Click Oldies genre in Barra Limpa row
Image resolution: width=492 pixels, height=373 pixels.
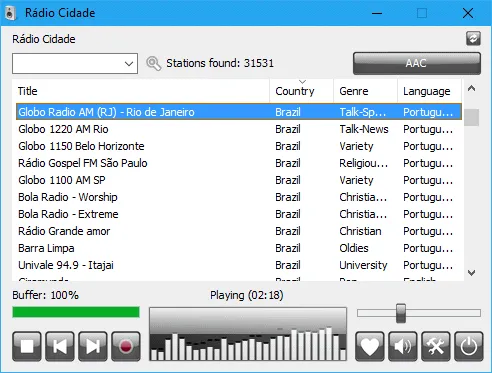coord(354,248)
